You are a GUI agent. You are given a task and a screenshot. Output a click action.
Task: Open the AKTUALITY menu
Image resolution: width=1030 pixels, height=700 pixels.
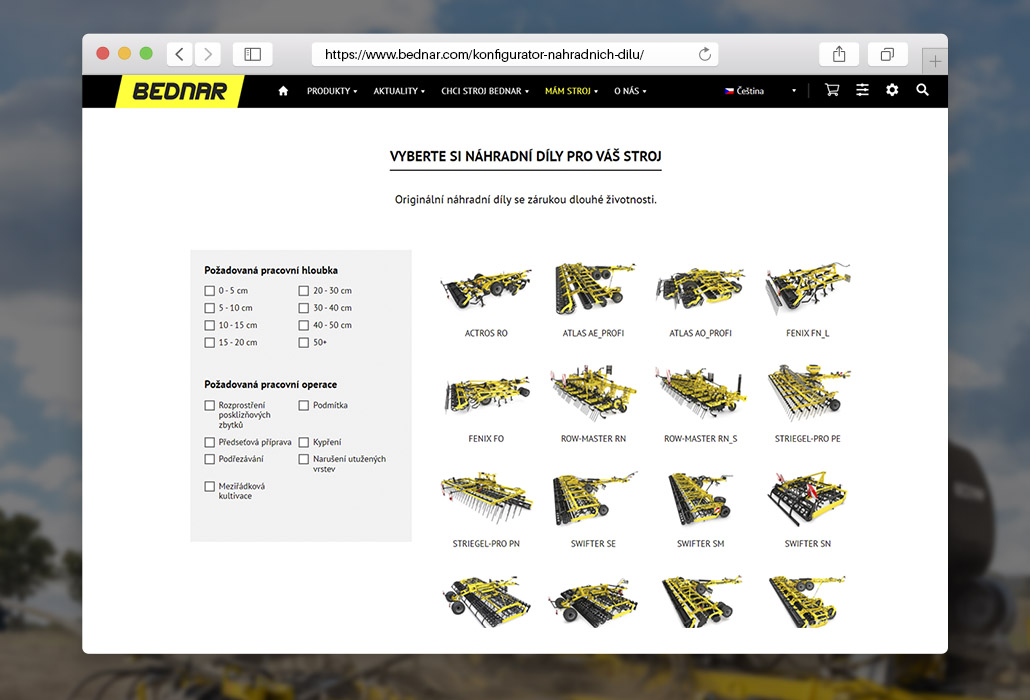[x=399, y=91]
